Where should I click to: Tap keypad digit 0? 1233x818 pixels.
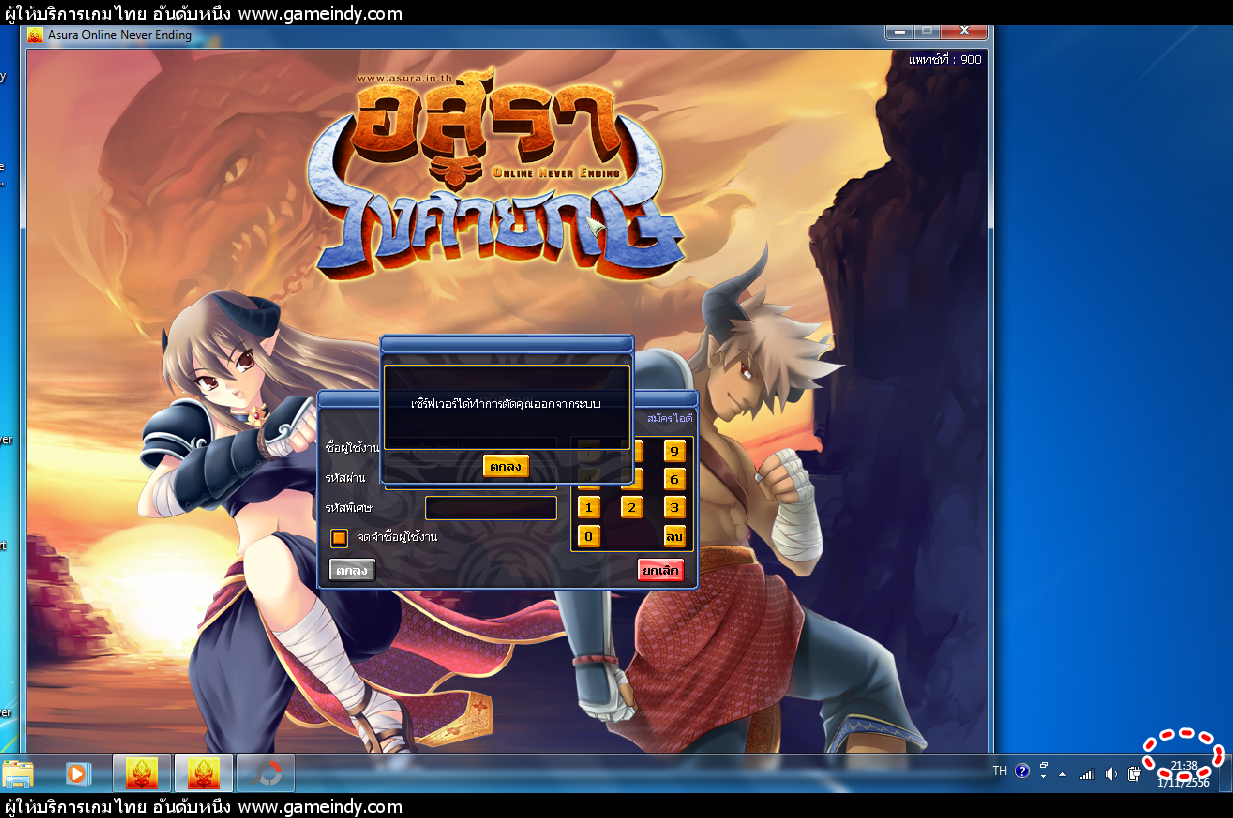pyautogui.click(x=589, y=537)
